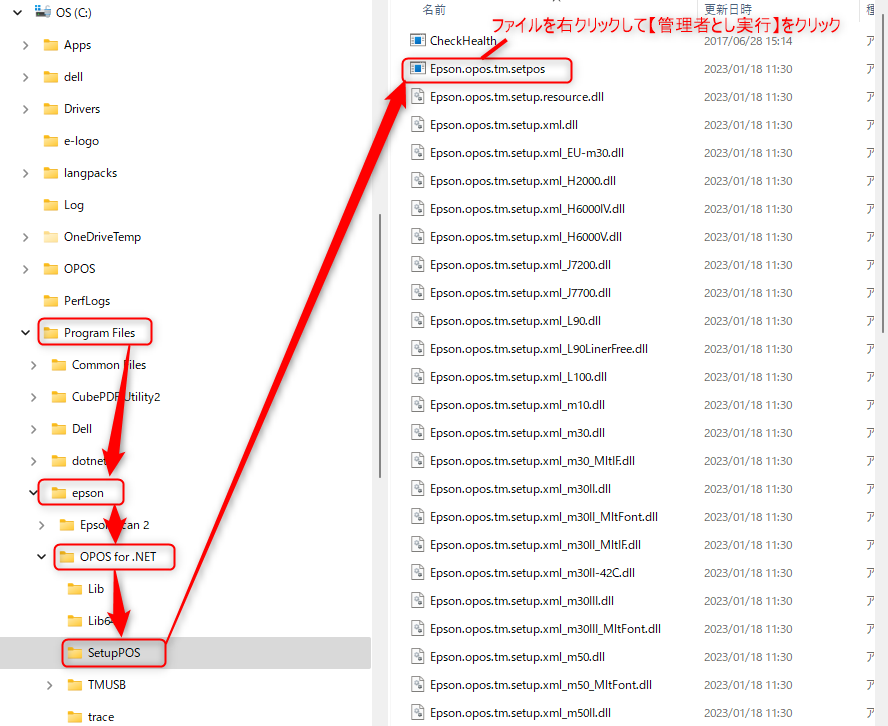Select Epson.opos.tm.setup.xml_m30III.dll file
This screenshot has width=888, height=726.
[522, 601]
